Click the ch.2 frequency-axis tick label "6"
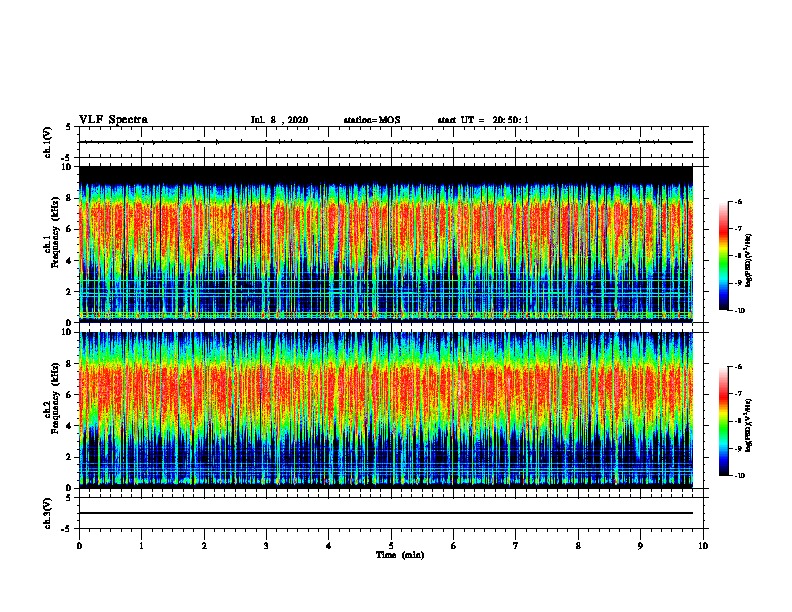Image resolution: width=792 pixels, height=612 pixels. point(70,394)
